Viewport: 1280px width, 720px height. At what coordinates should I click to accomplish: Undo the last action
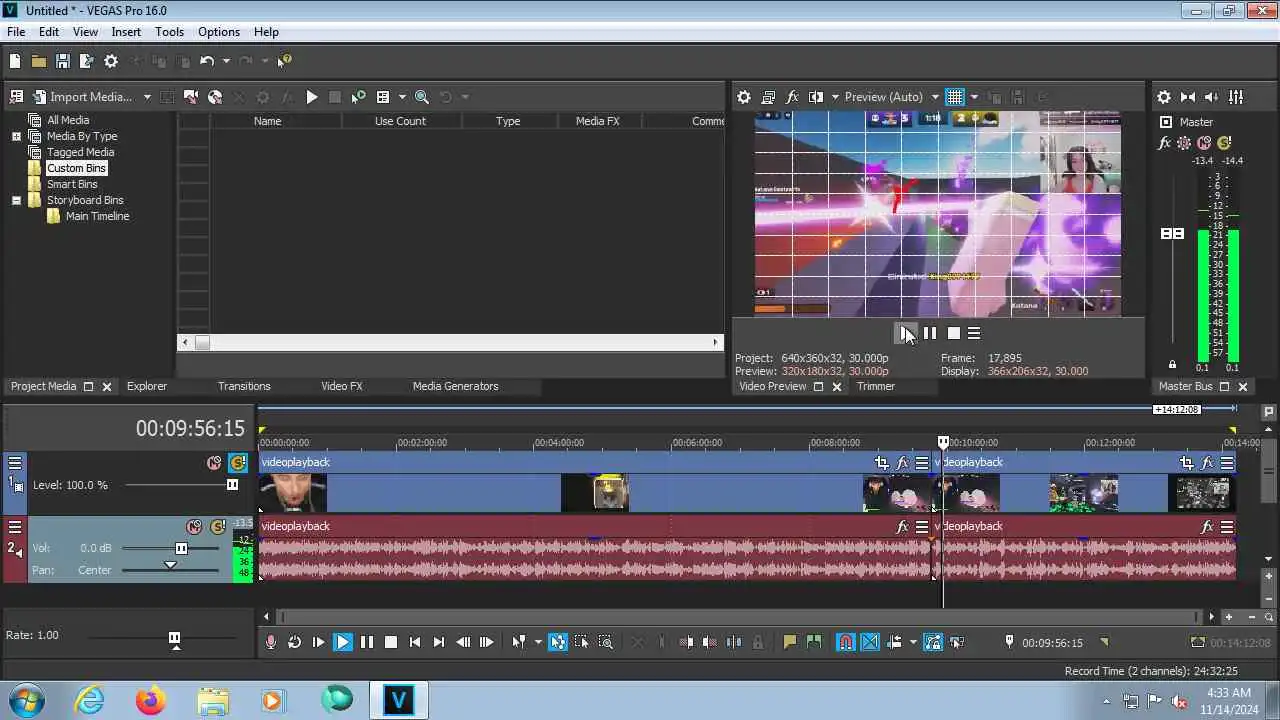[x=207, y=61]
